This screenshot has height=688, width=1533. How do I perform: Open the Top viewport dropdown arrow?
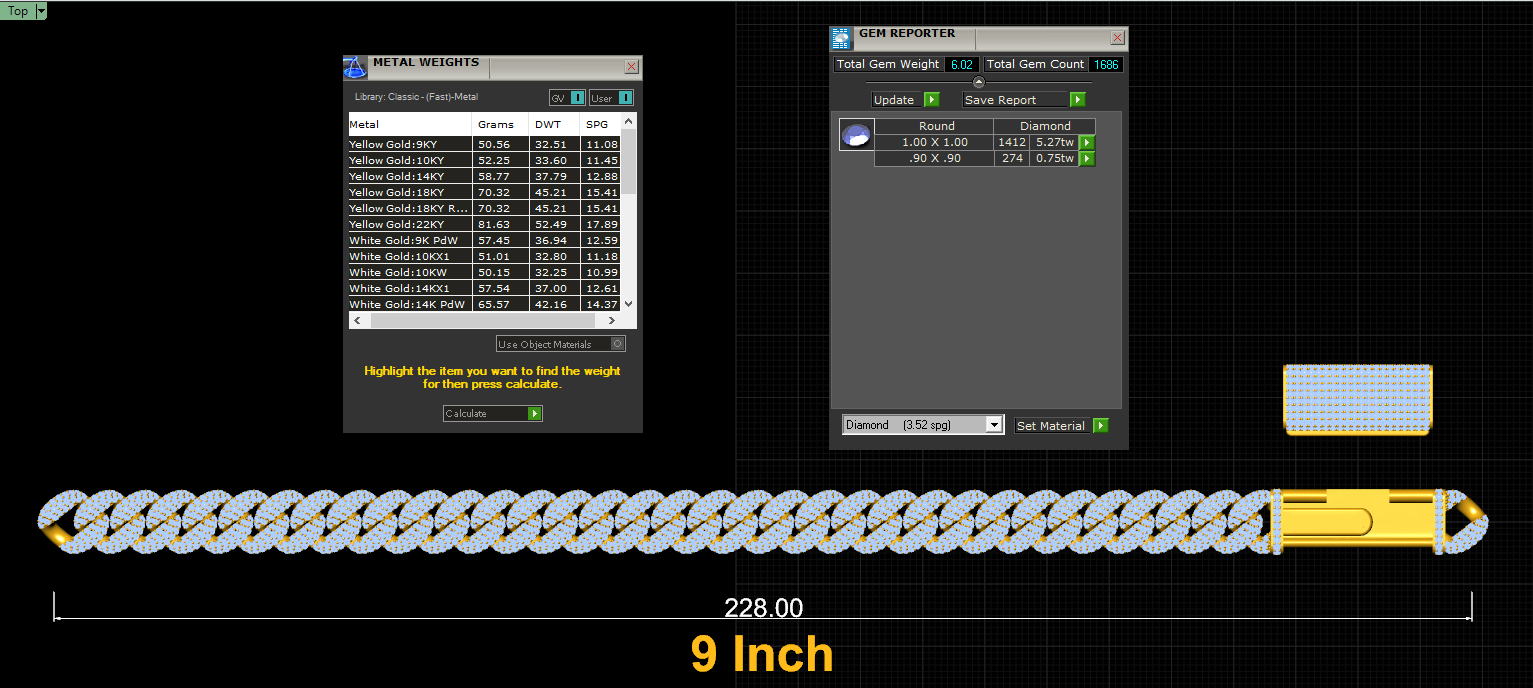pyautogui.click(x=41, y=11)
